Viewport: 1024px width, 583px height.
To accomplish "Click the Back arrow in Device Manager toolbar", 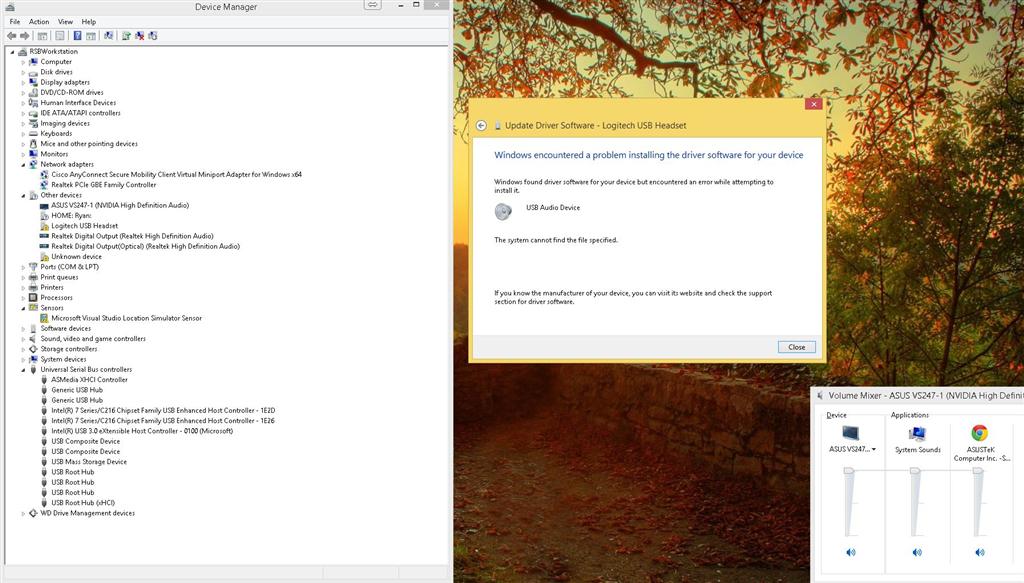I will [x=12, y=36].
